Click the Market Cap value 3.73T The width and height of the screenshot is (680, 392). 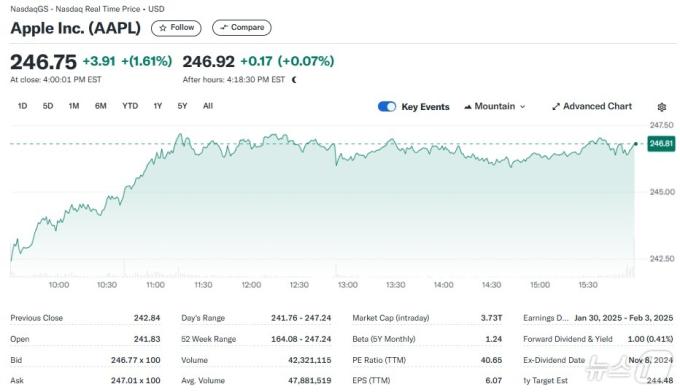click(x=491, y=318)
